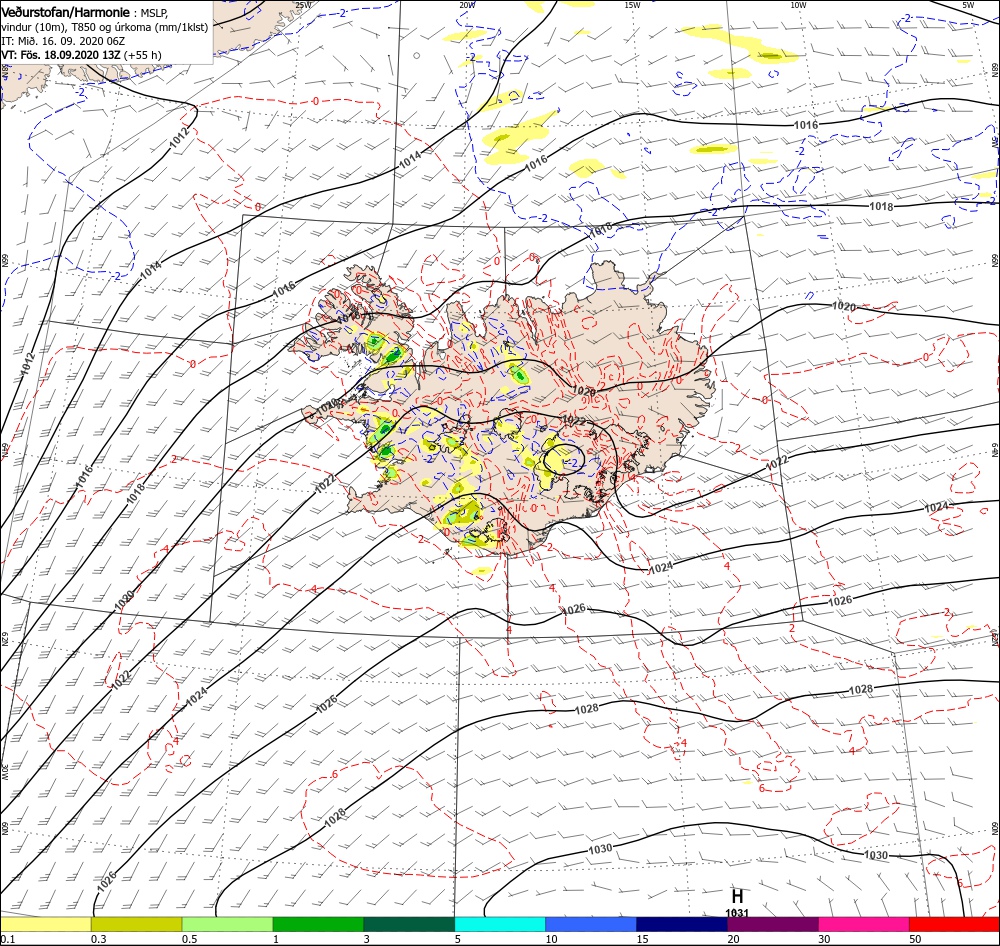Pick the blue 10–15 legend swatch
Viewport: 1000px width, 946px height.
pos(591,925)
